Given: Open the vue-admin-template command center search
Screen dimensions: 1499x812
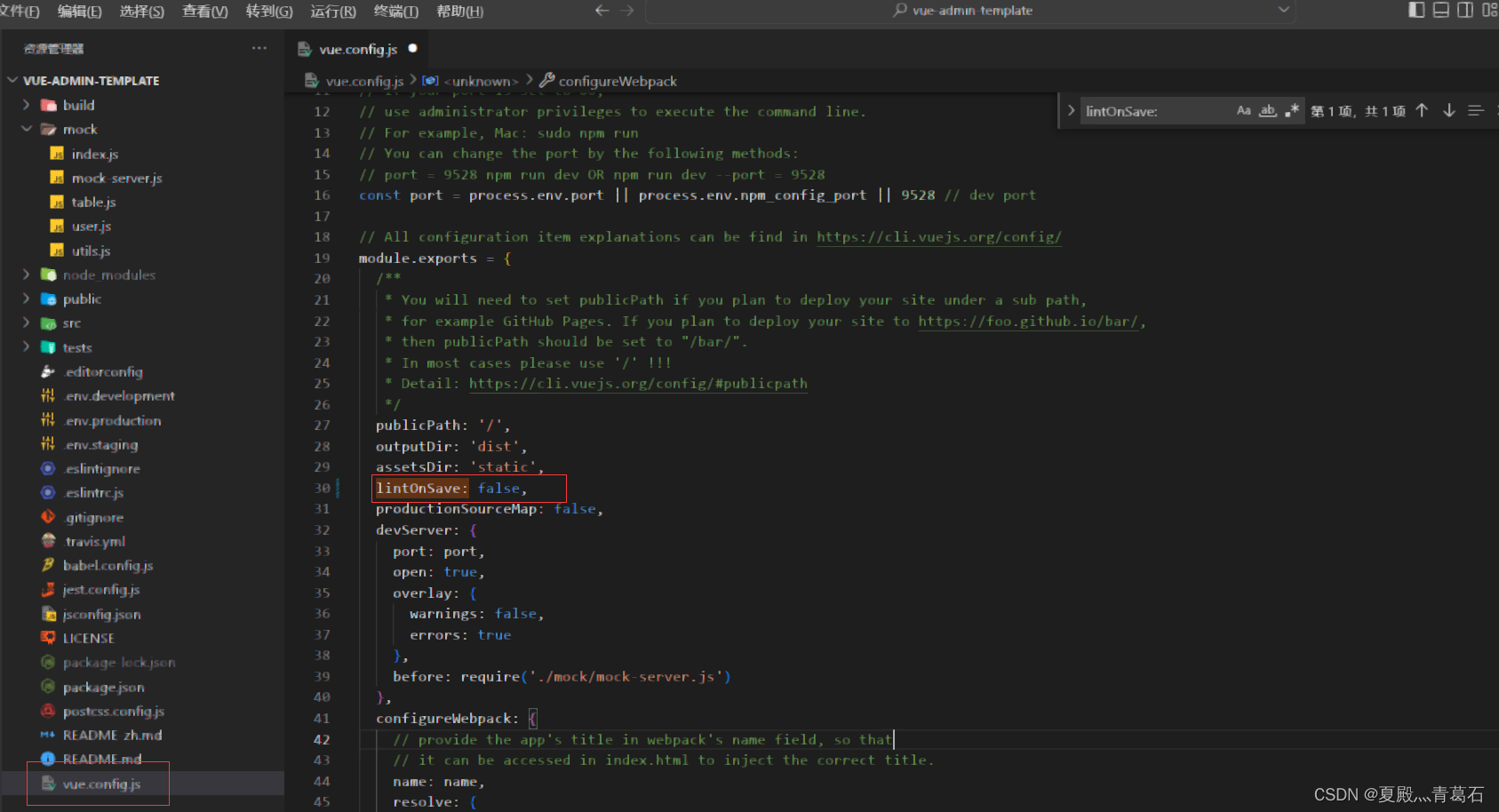Looking at the screenshot, I should click(x=962, y=11).
